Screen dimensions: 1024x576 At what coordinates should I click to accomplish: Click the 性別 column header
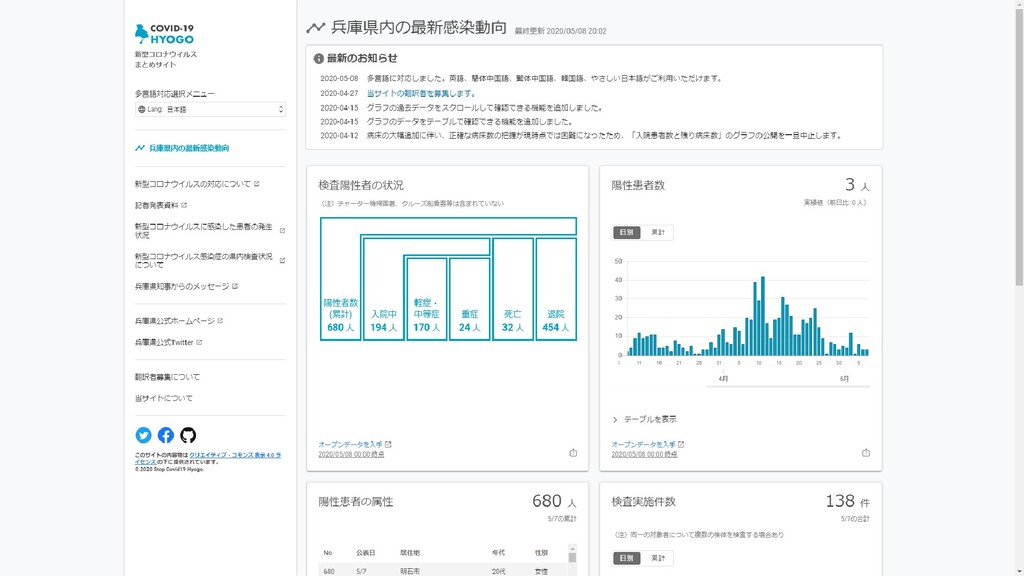pyautogui.click(x=541, y=553)
